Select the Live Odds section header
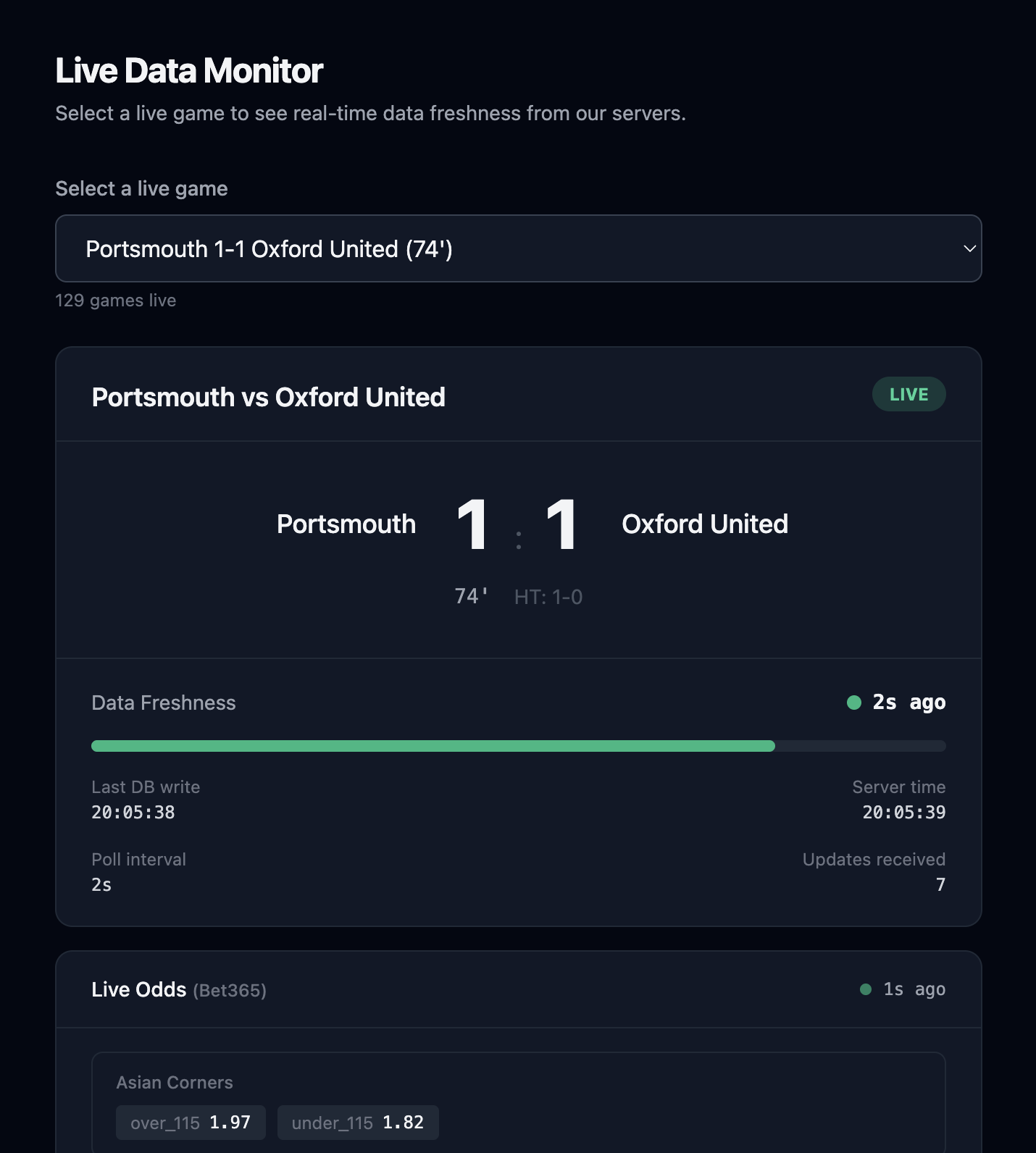This screenshot has width=1036, height=1153. (x=140, y=989)
